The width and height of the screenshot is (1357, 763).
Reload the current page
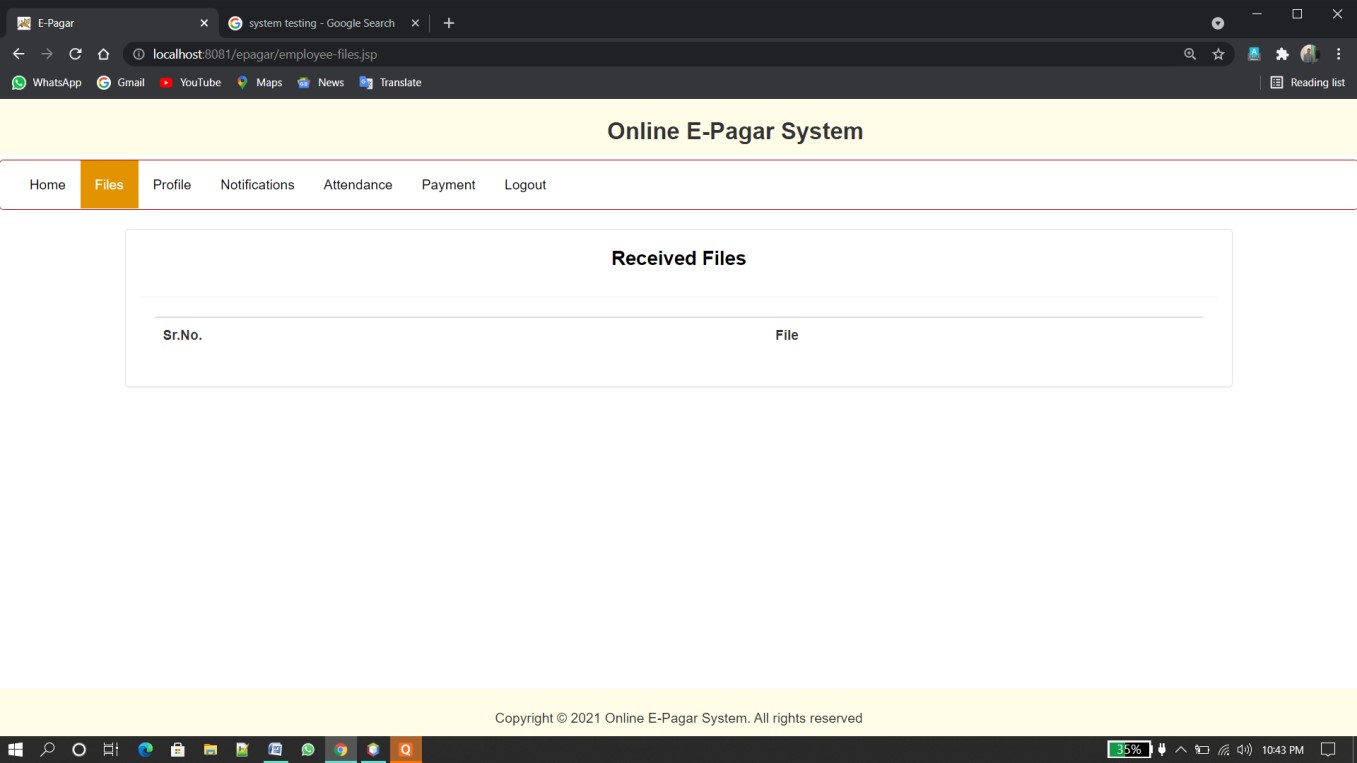[75, 54]
